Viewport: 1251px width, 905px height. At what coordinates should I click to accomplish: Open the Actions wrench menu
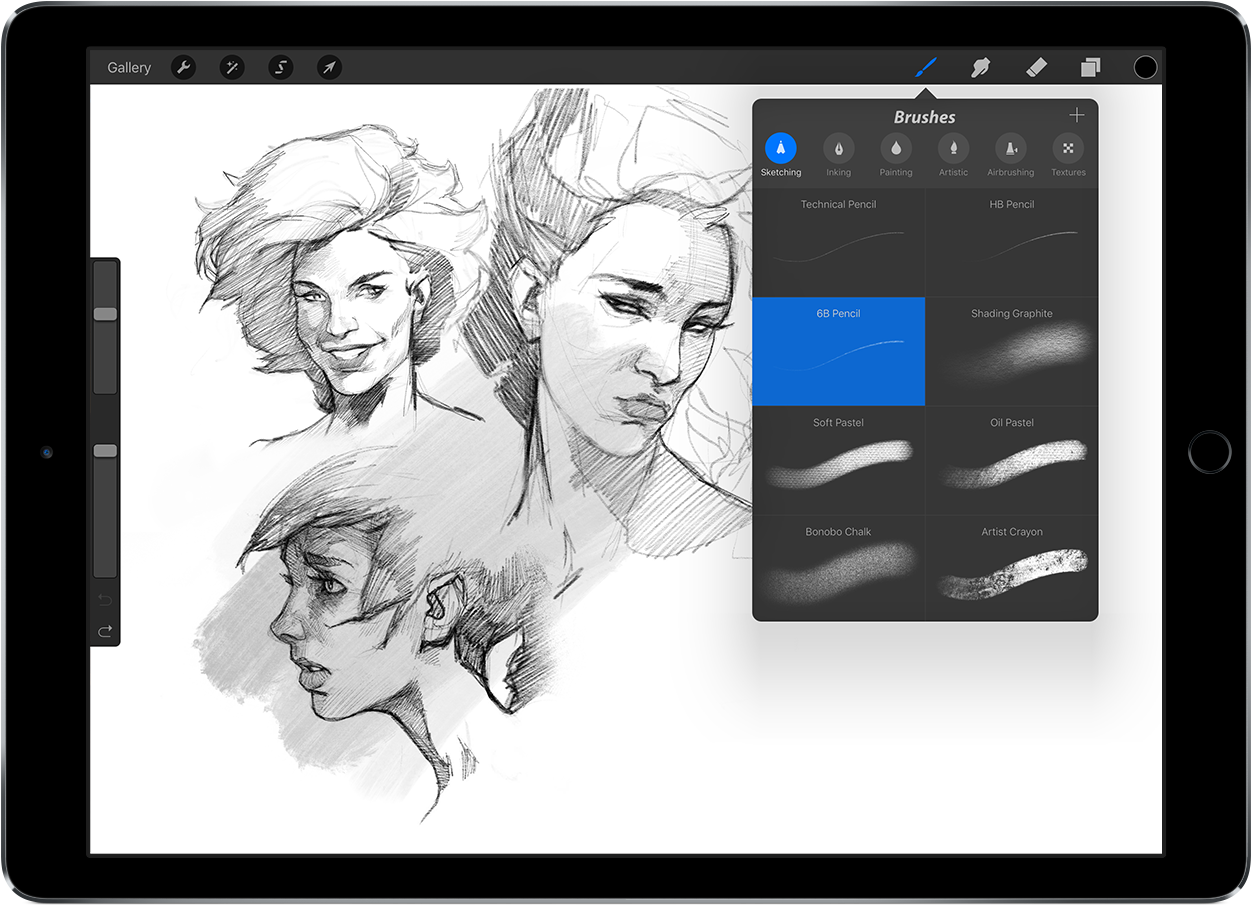(183, 67)
